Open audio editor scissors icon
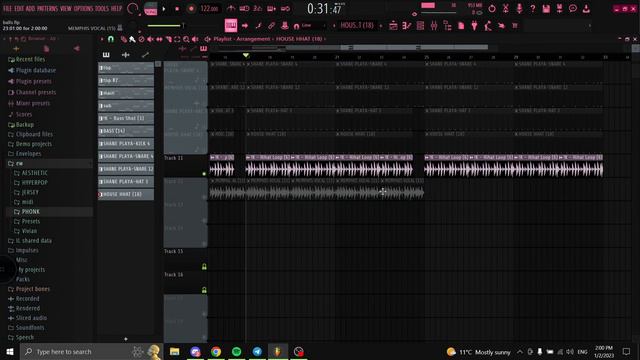The width and height of the screenshot is (640, 360). click(506, 8)
